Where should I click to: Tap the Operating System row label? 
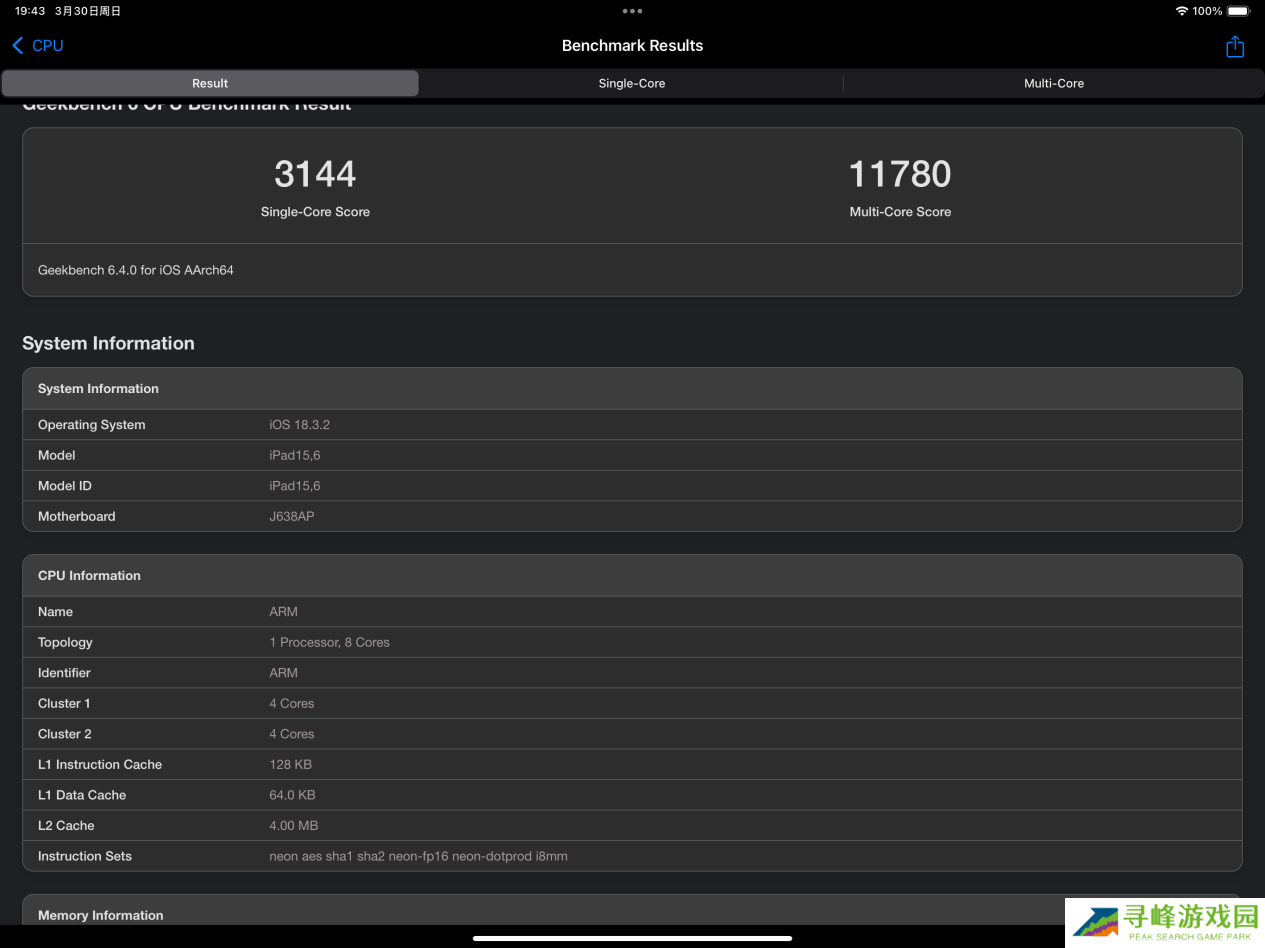click(x=92, y=425)
